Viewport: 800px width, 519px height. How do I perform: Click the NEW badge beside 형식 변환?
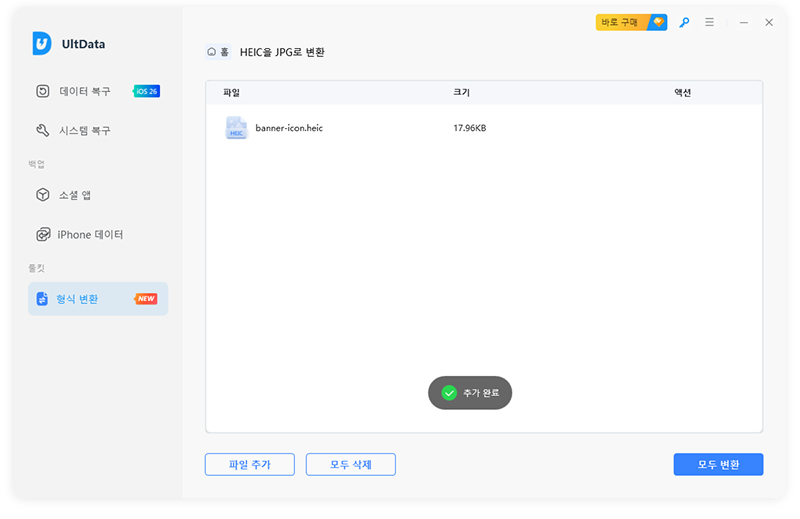coord(146,299)
